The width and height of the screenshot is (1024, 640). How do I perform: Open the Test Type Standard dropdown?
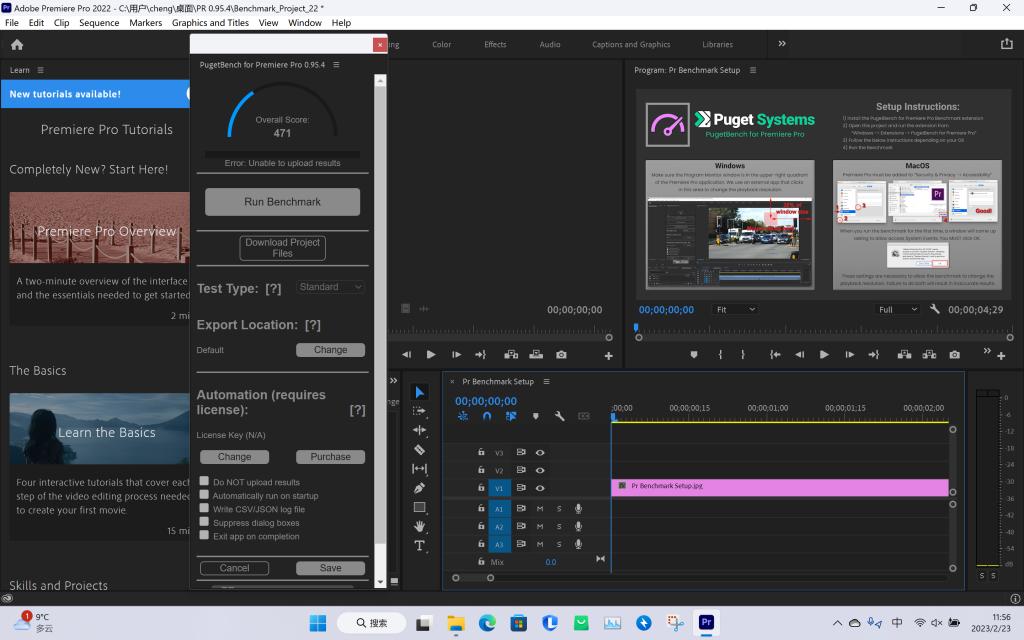pos(330,287)
